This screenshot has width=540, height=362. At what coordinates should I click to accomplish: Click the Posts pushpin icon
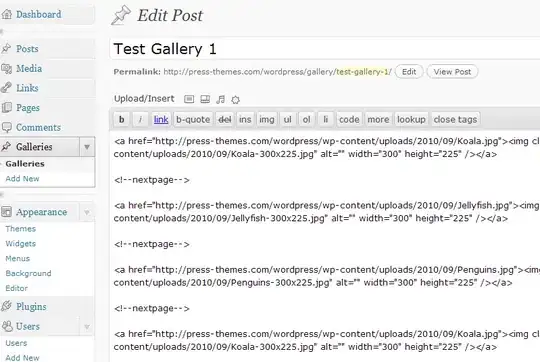click(6, 49)
